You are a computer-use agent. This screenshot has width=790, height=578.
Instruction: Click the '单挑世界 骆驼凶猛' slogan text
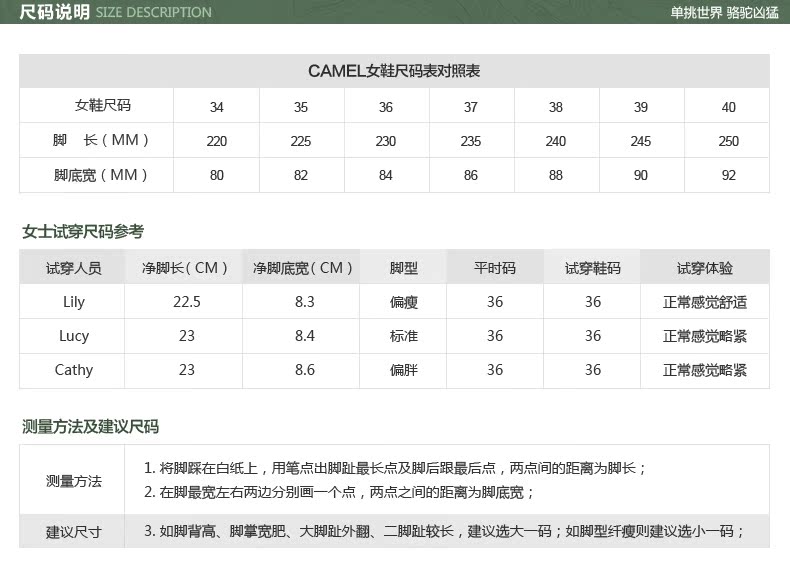[724, 12]
